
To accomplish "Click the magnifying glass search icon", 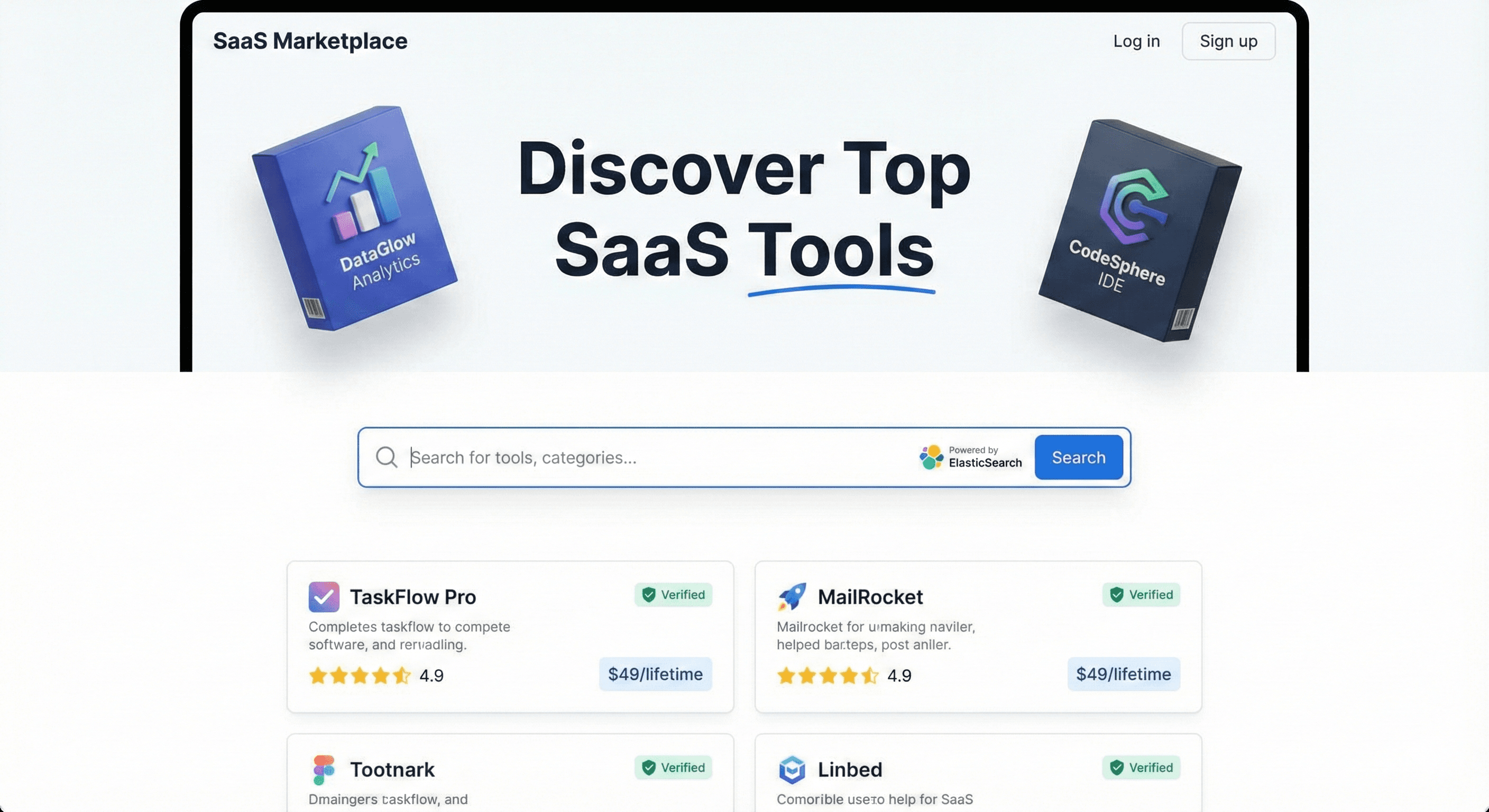I will (386, 457).
